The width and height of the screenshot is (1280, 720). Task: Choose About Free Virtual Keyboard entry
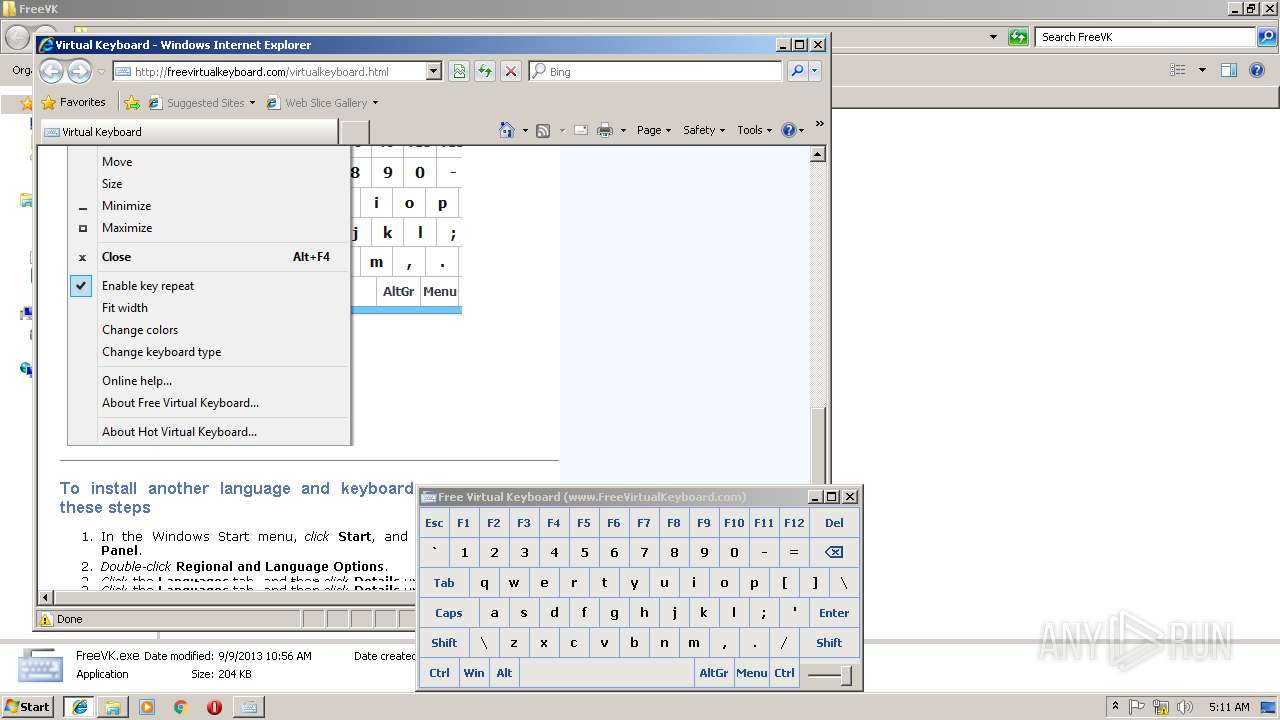180,403
